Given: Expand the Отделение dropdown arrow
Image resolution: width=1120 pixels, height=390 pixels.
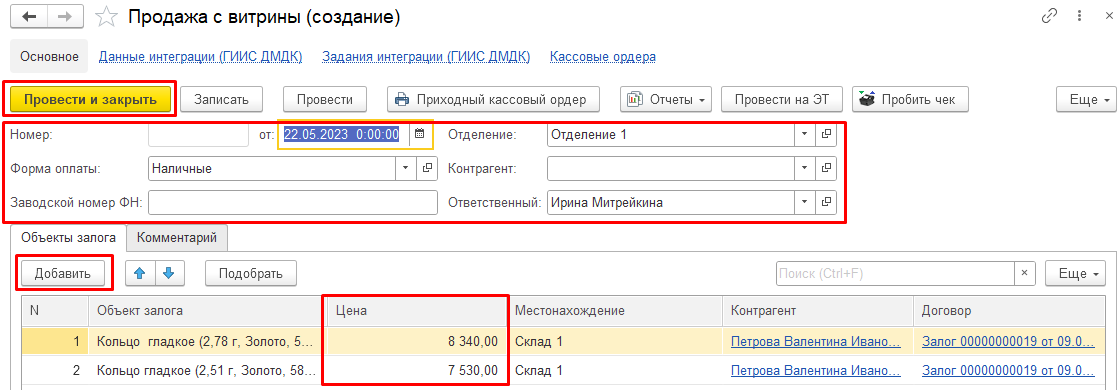Looking at the screenshot, I should (x=804, y=134).
